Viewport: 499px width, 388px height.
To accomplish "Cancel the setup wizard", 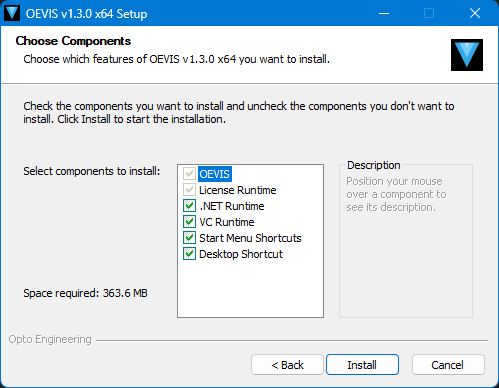I will pos(448,365).
